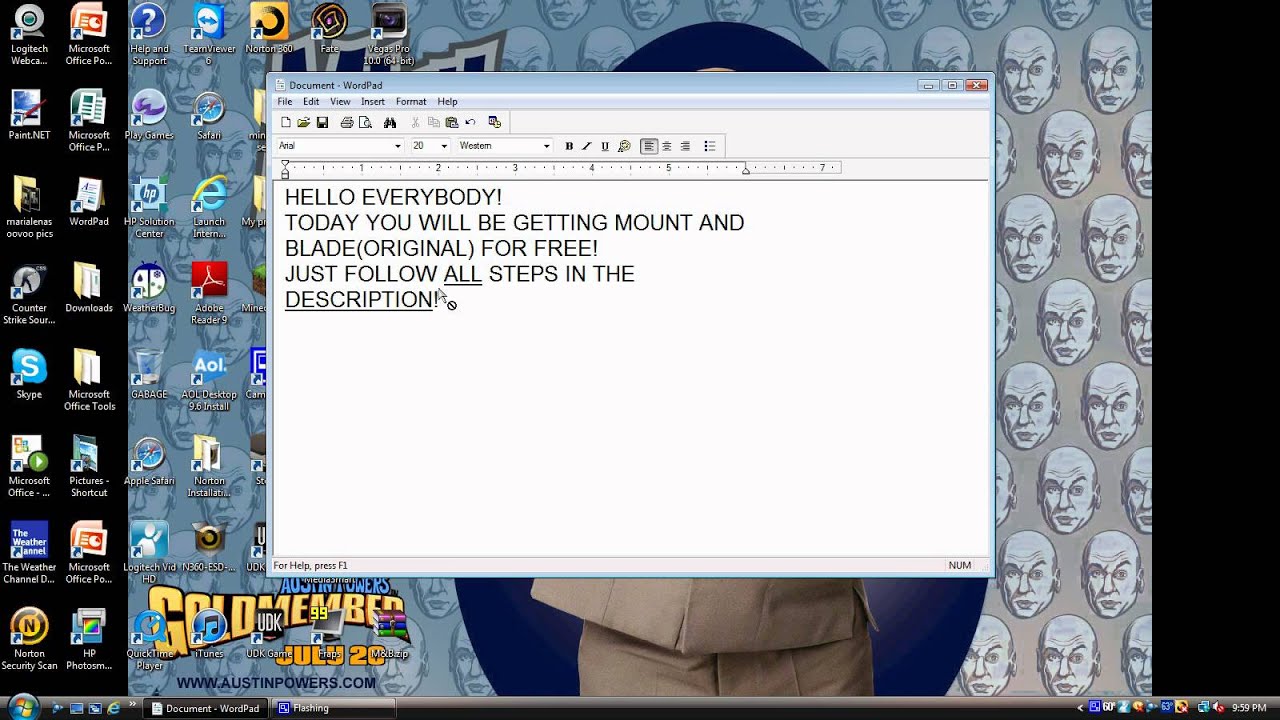The width and height of the screenshot is (1280, 720).
Task: Click the word DESCRIPTION in the document
Action: [359, 300]
